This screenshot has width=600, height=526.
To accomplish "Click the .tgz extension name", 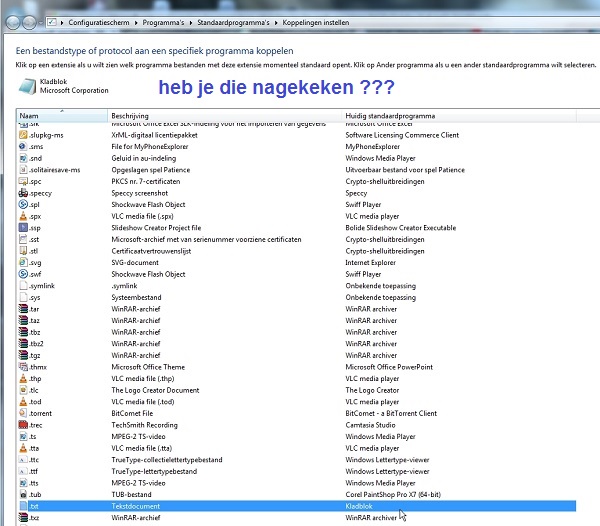I will pyautogui.click(x=35, y=355).
